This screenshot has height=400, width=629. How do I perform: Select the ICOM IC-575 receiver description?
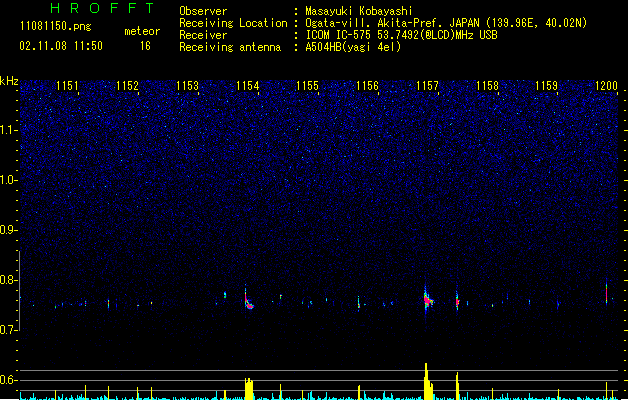point(402,35)
